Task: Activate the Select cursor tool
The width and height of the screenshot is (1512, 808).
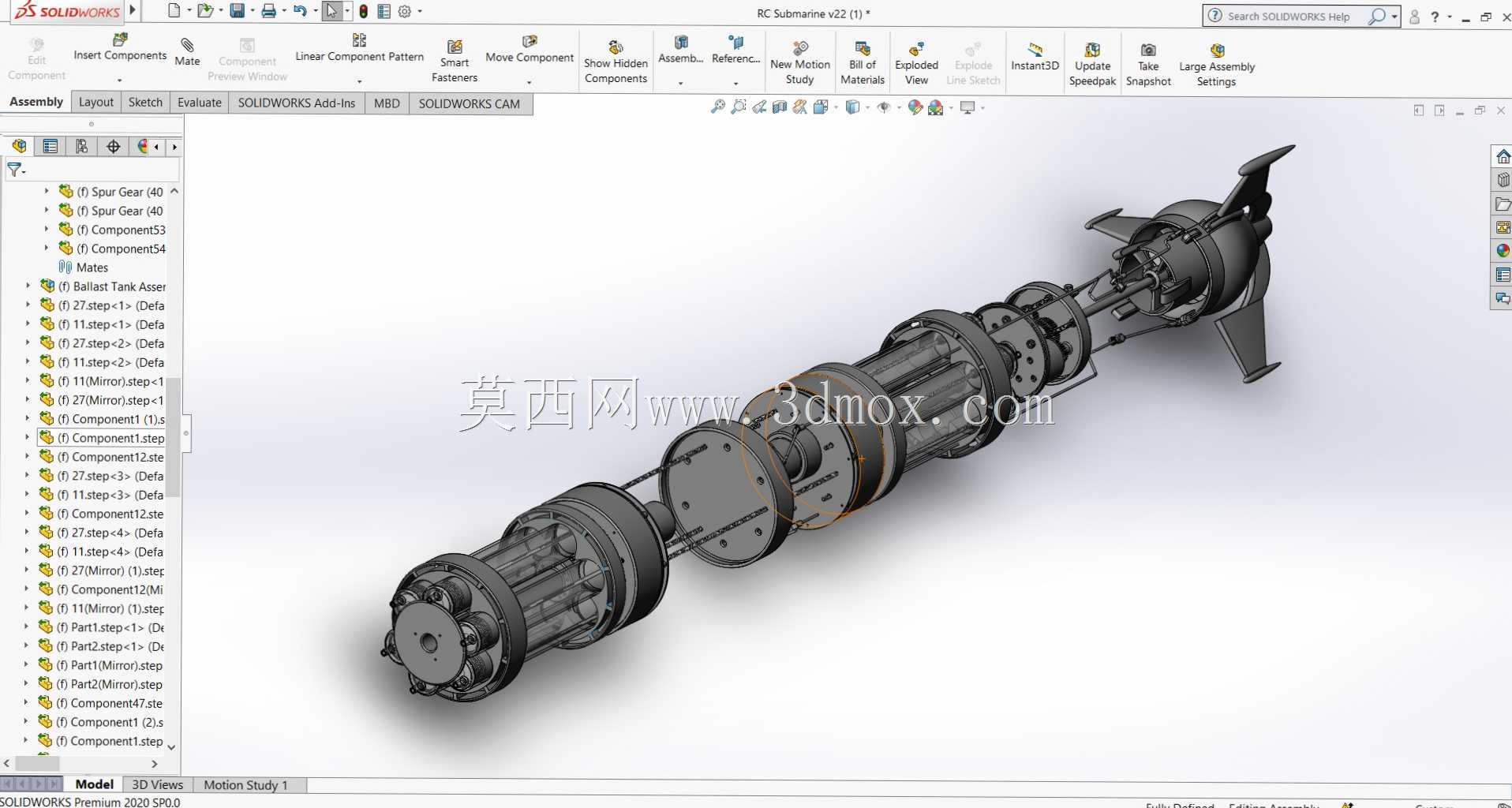Action: 331,11
